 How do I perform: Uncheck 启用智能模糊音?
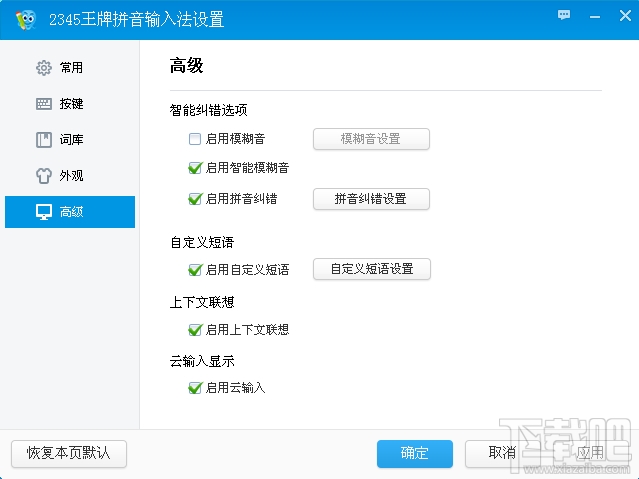(x=195, y=168)
